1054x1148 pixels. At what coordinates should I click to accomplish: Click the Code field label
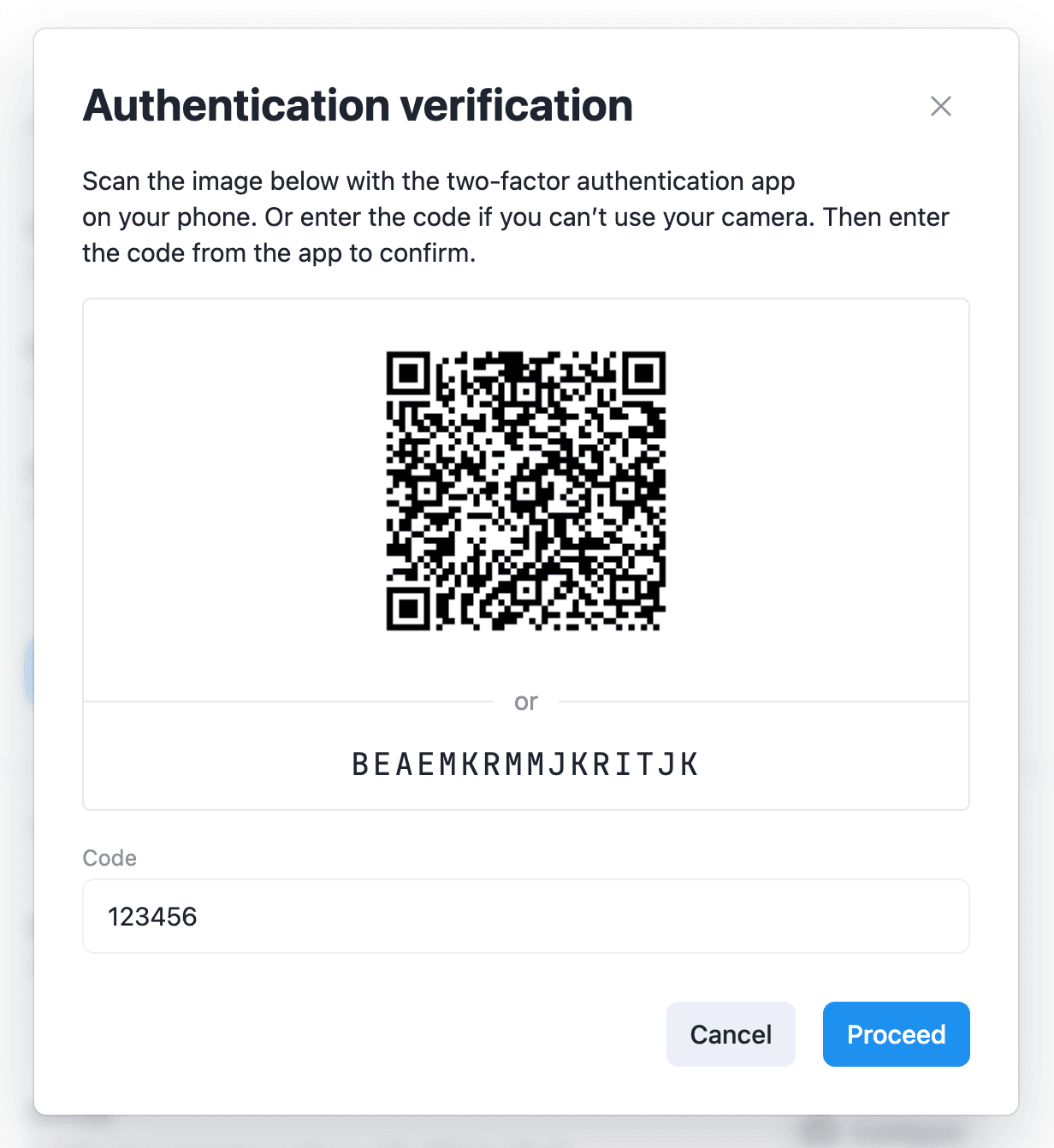click(x=109, y=858)
